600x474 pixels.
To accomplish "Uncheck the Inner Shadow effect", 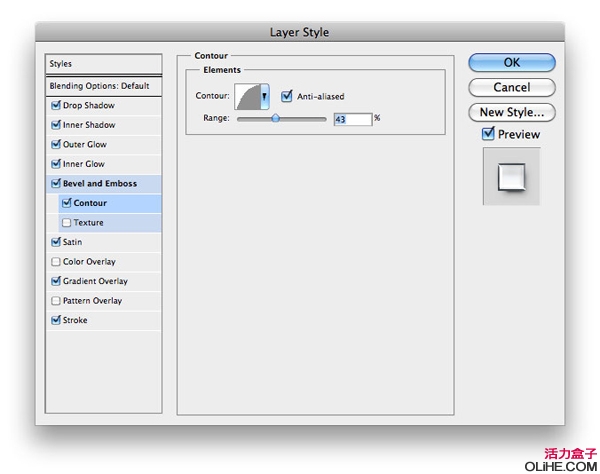I will pos(56,125).
